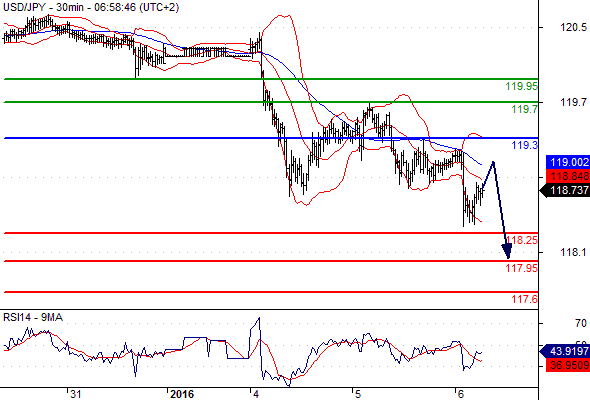Select the green 119.7 resistance label
This screenshot has height=400, width=590.
525,109
